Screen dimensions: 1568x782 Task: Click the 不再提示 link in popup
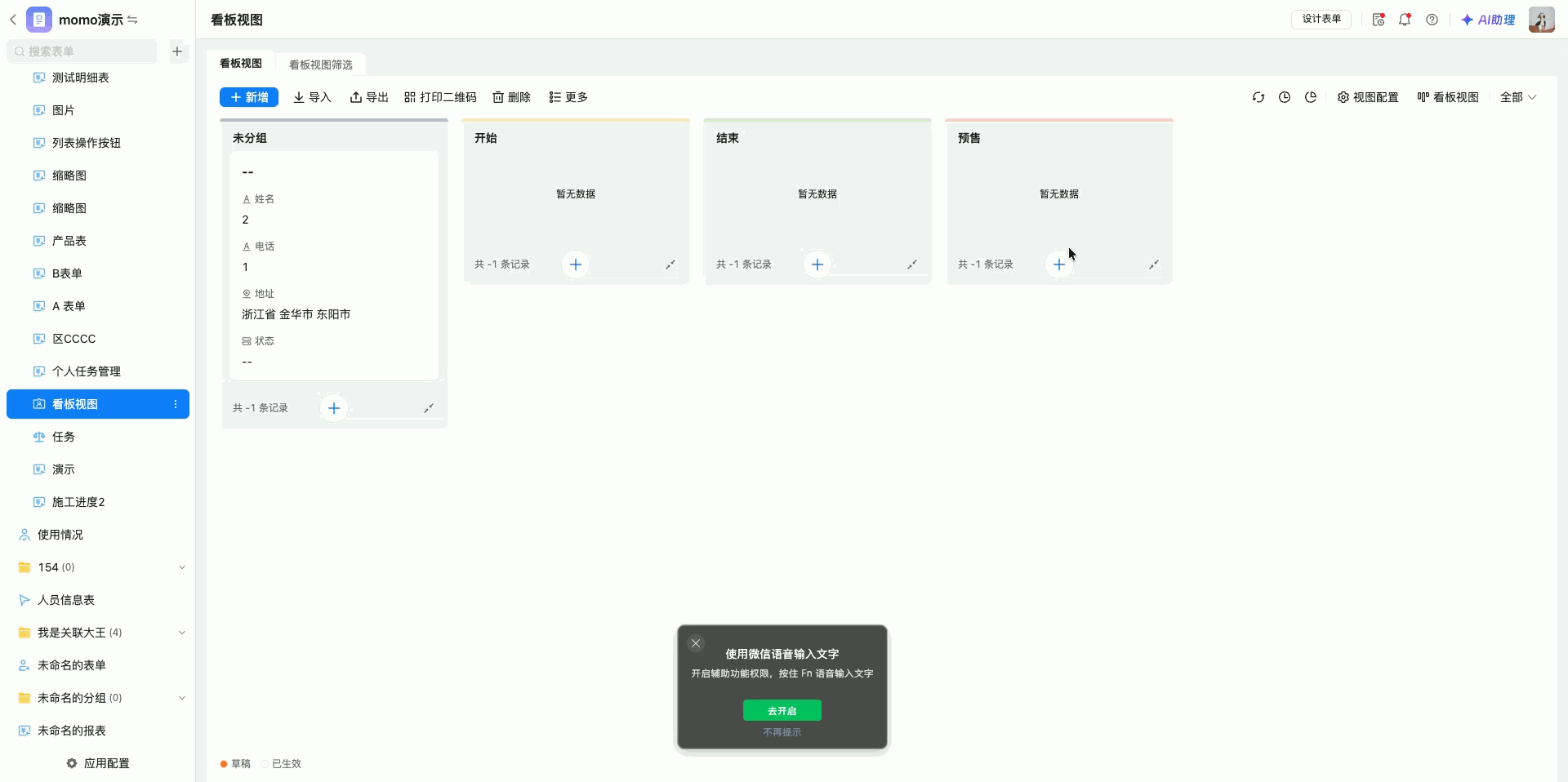pos(782,732)
